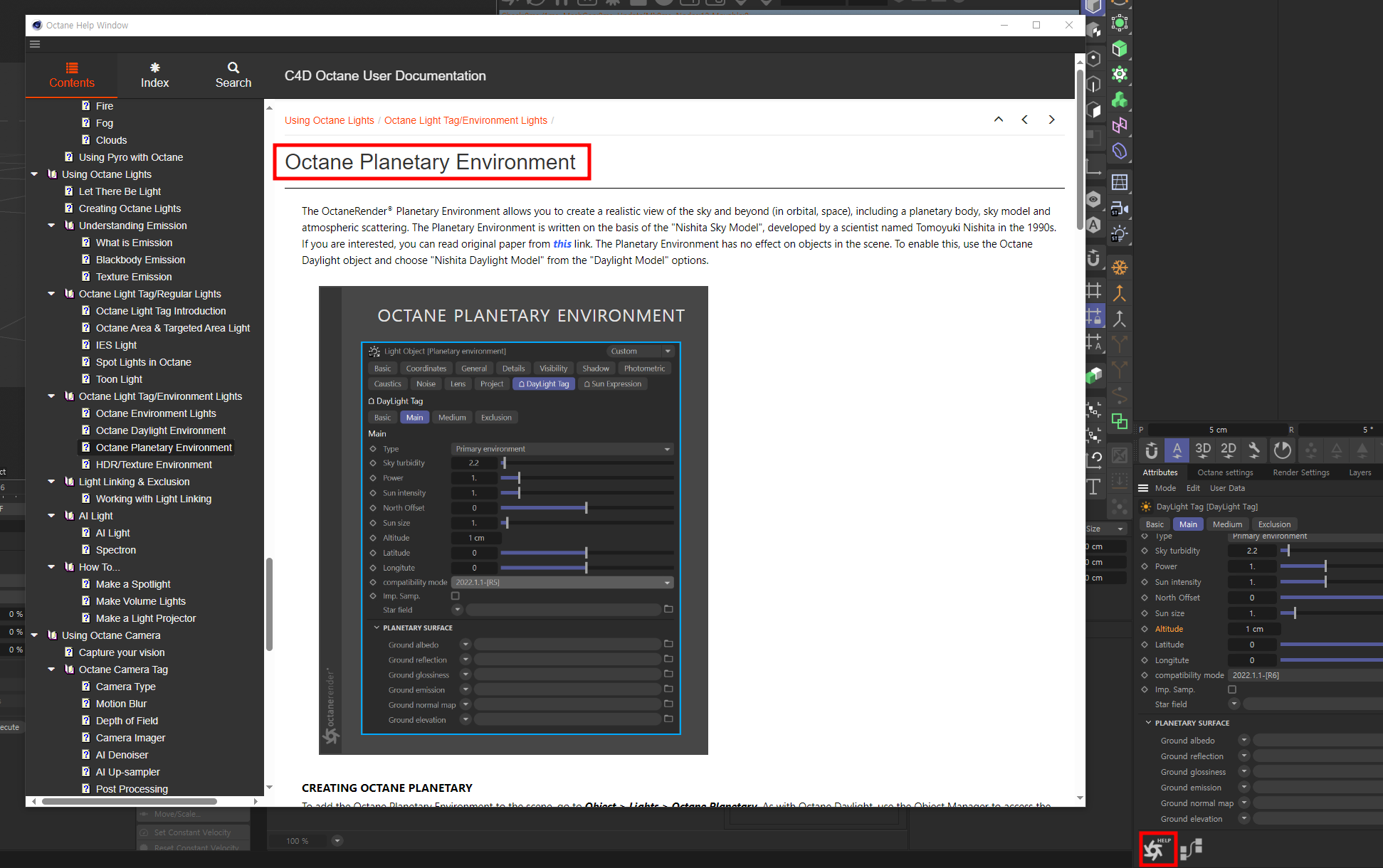1383x868 pixels.
Task: Open the Render Settings tab
Action: (x=1301, y=472)
